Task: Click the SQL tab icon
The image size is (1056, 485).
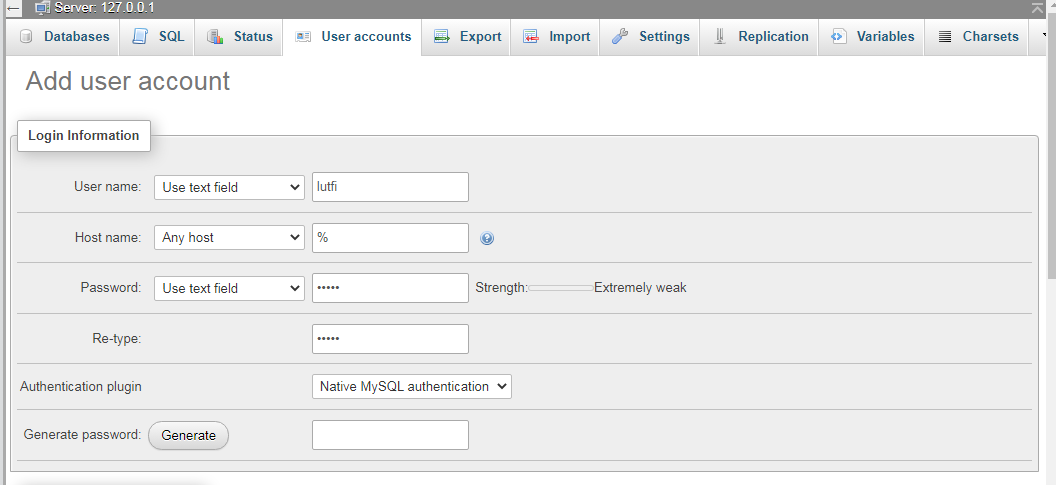Action: click(140, 36)
